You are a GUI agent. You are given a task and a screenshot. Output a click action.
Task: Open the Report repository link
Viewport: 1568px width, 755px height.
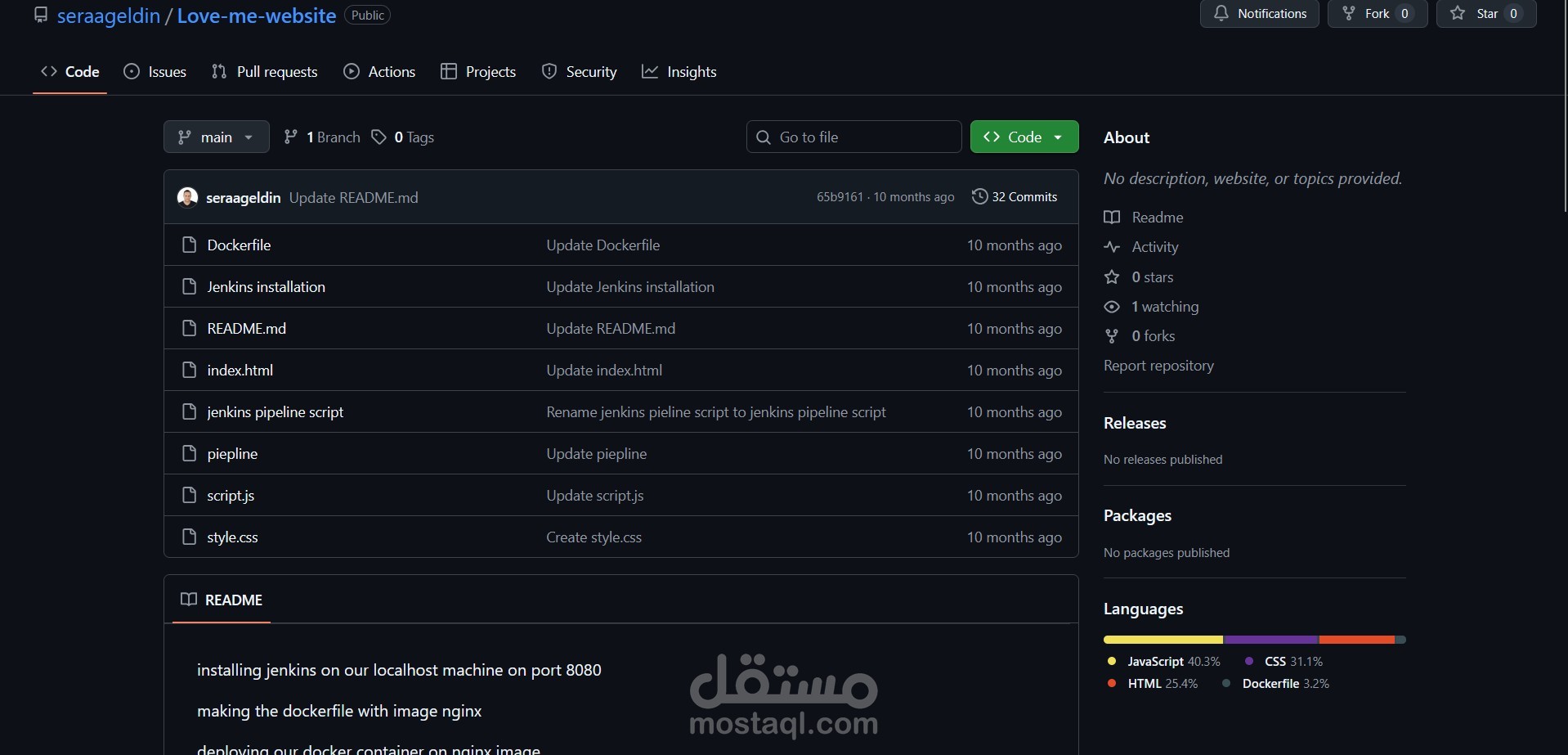point(1158,366)
